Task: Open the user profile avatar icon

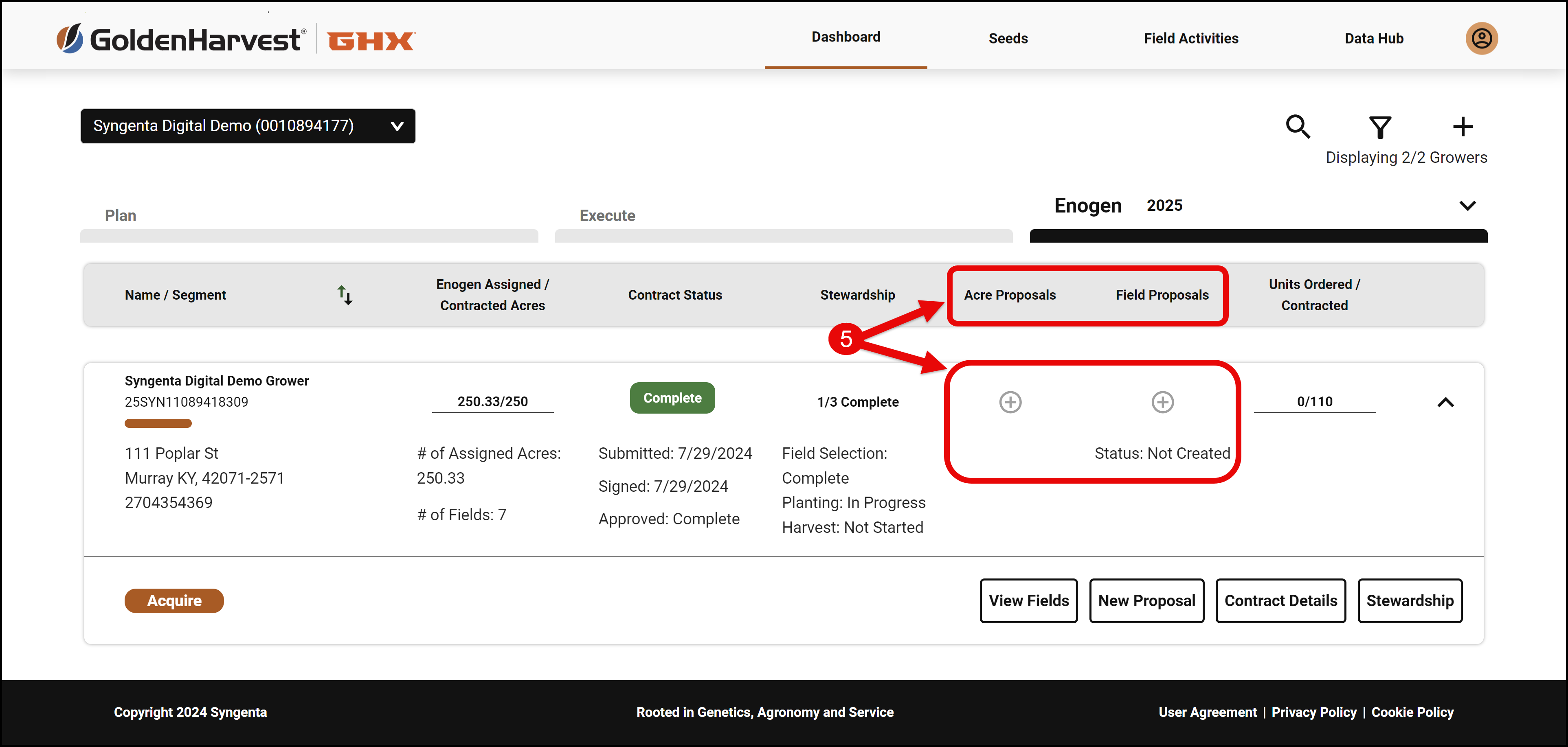Action: pos(1481,38)
